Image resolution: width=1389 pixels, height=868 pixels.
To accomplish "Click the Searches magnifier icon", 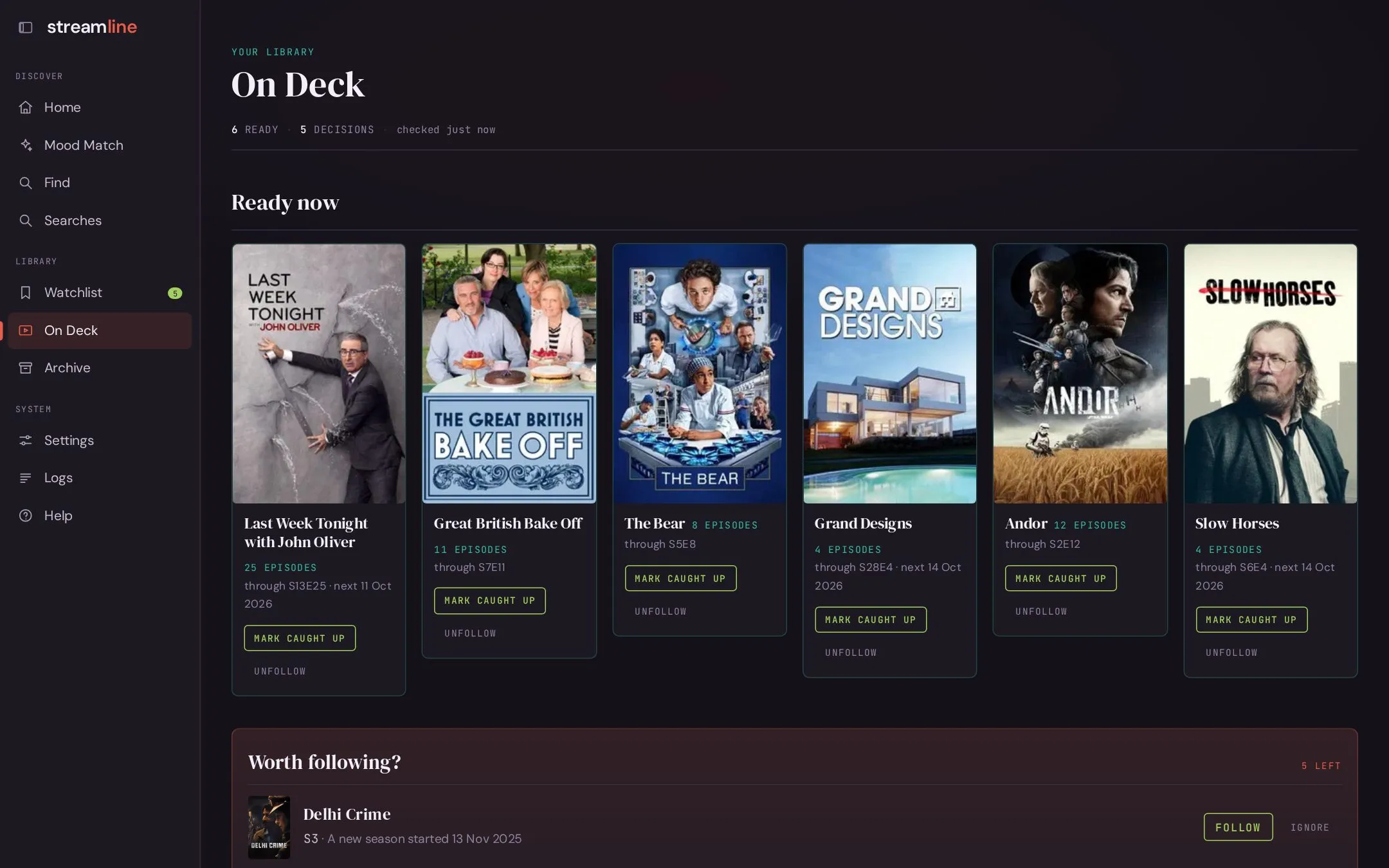I will point(26,221).
